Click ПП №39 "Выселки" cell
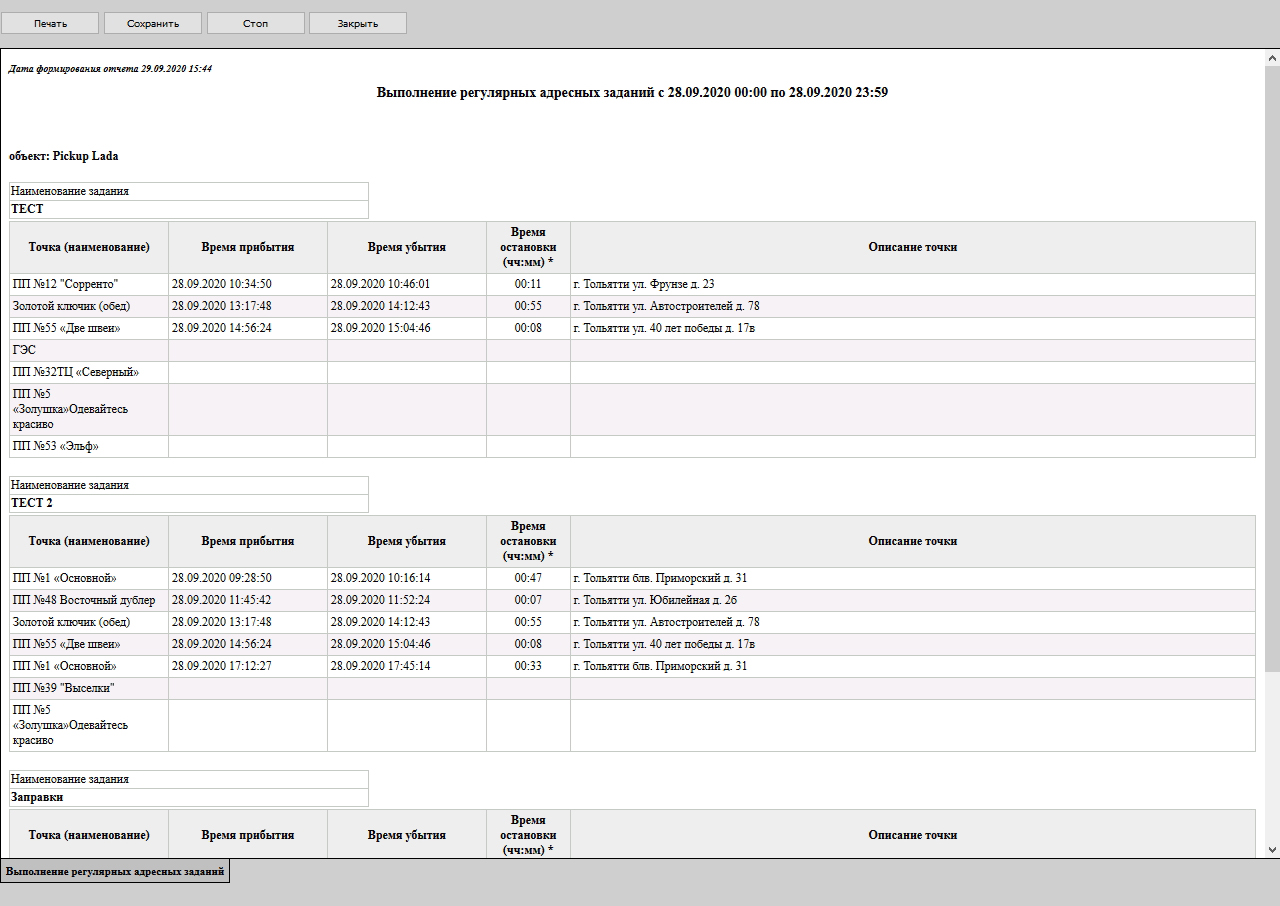Viewport: 1280px width, 906px height. click(x=89, y=688)
